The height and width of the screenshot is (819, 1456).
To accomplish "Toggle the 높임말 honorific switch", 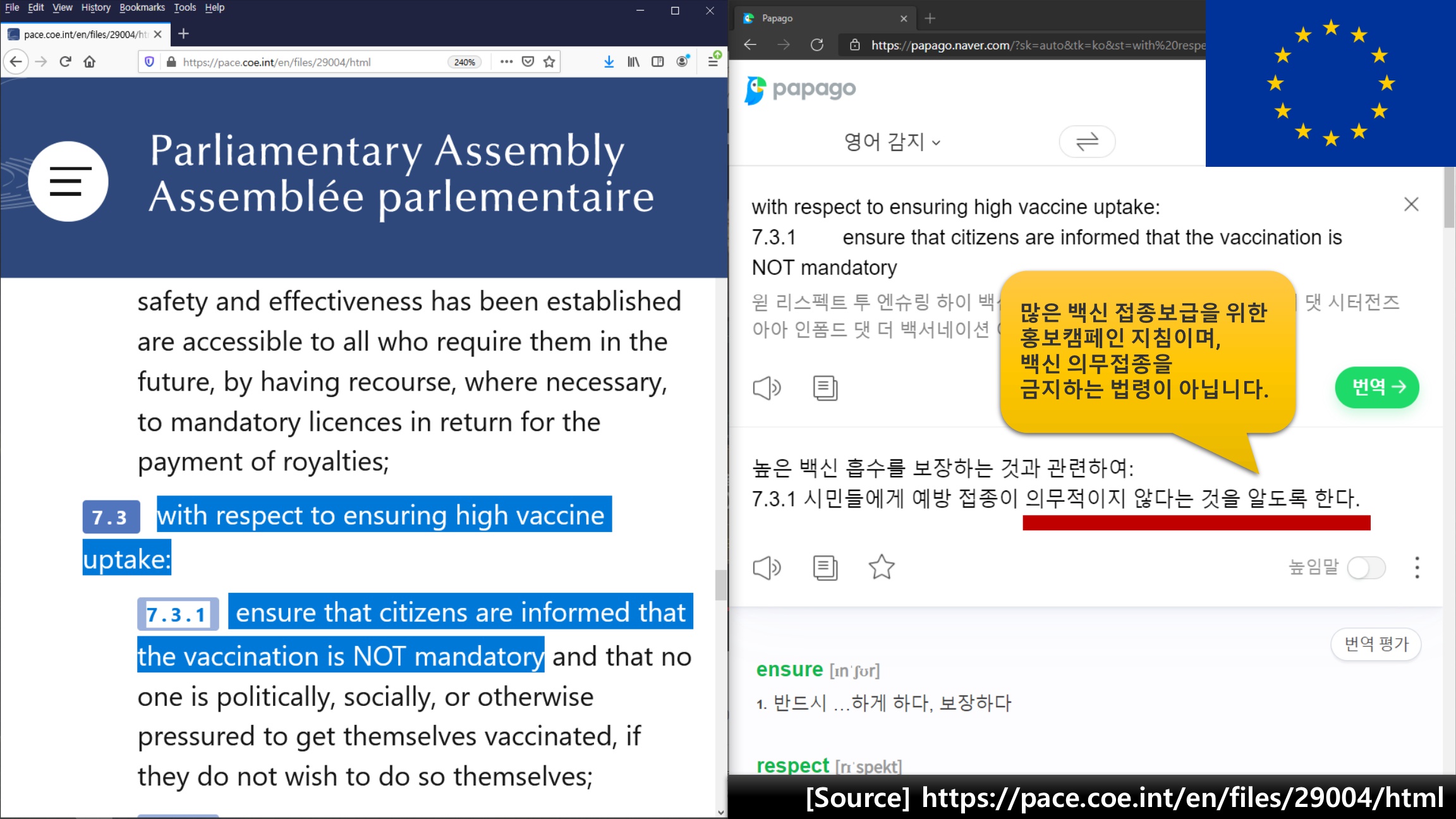I will tap(1366, 567).
